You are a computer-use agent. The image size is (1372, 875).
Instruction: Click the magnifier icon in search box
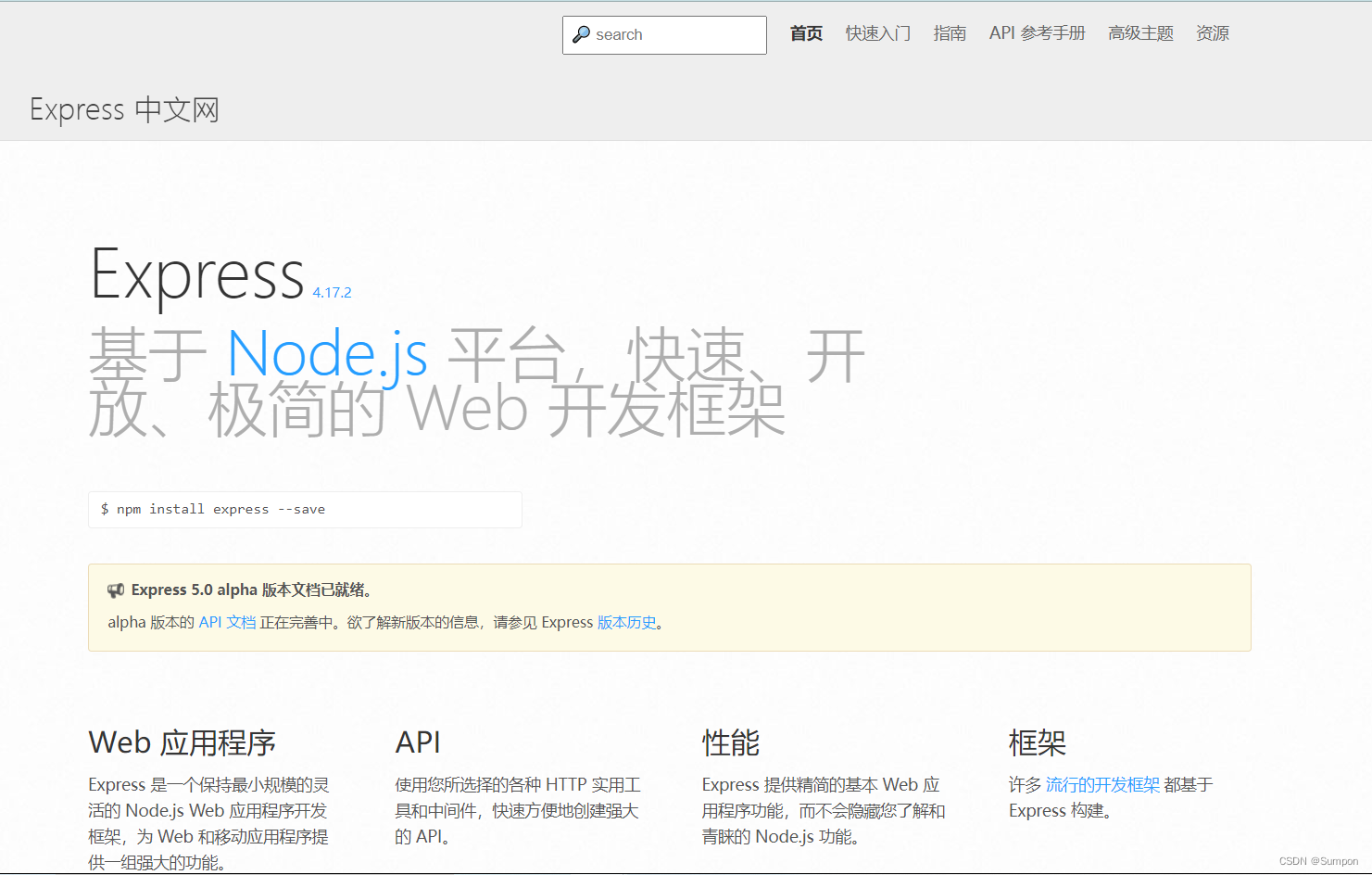point(581,34)
